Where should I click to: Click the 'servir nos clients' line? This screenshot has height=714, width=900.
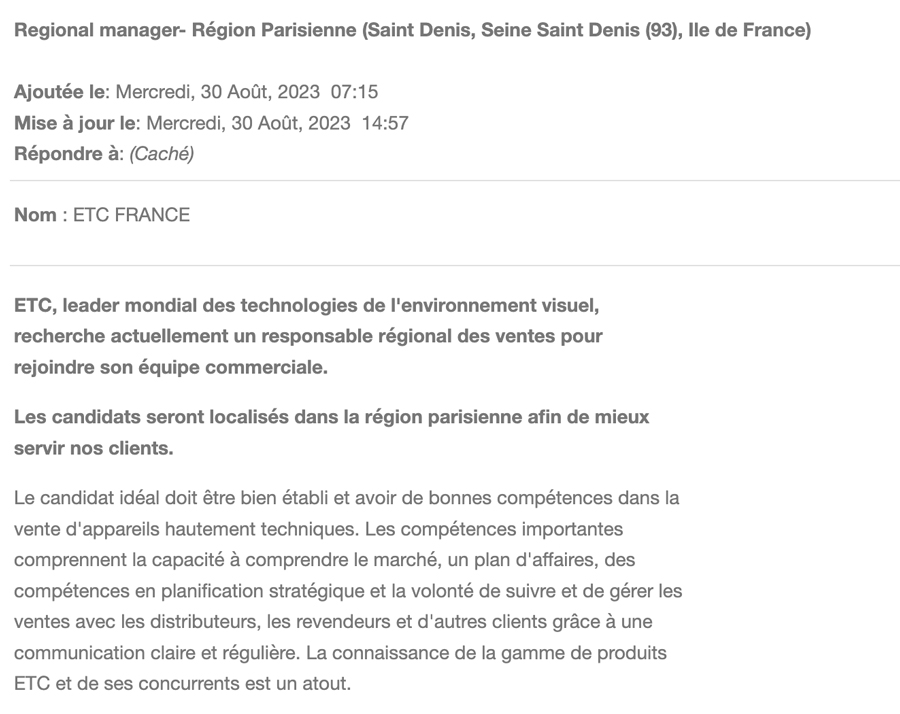pos(94,448)
